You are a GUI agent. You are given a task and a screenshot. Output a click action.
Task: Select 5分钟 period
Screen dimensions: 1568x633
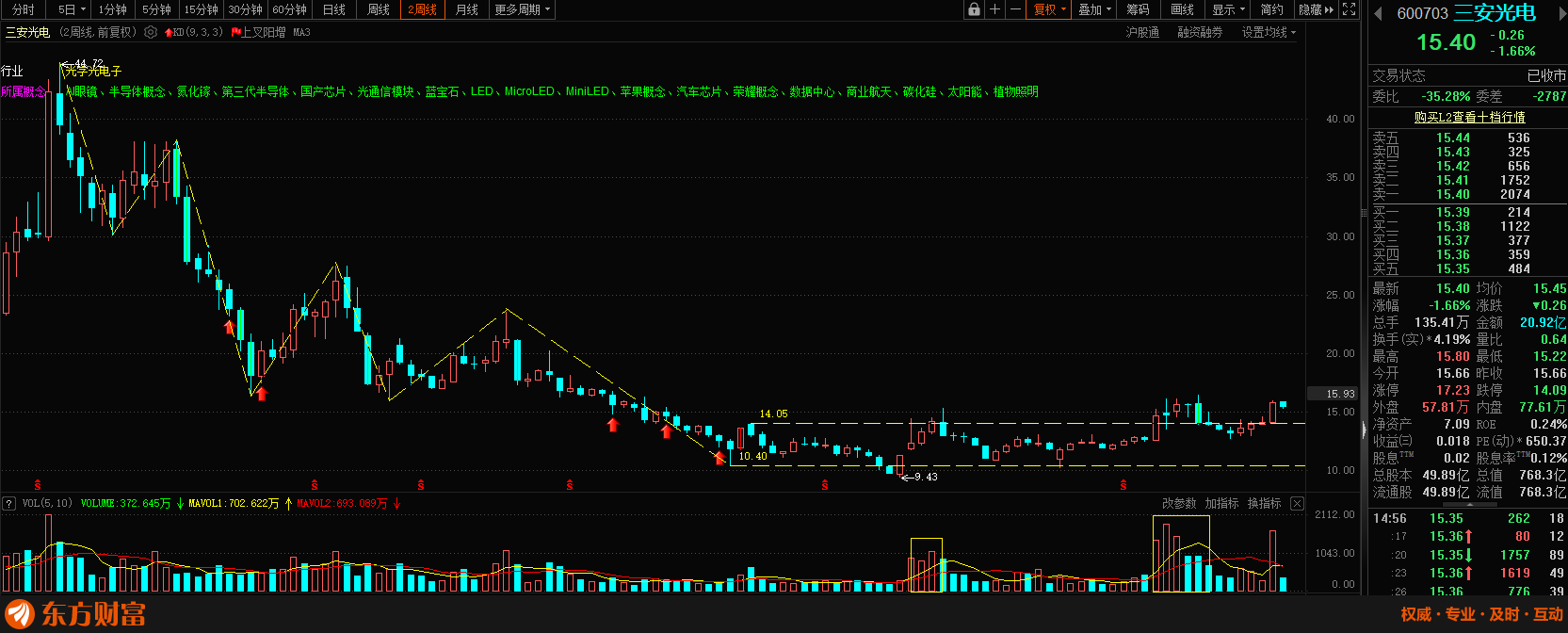[x=156, y=9]
